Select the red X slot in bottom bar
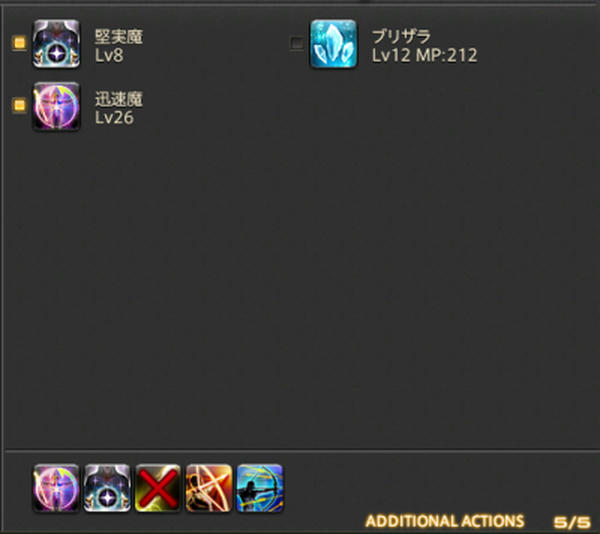 (x=158, y=488)
